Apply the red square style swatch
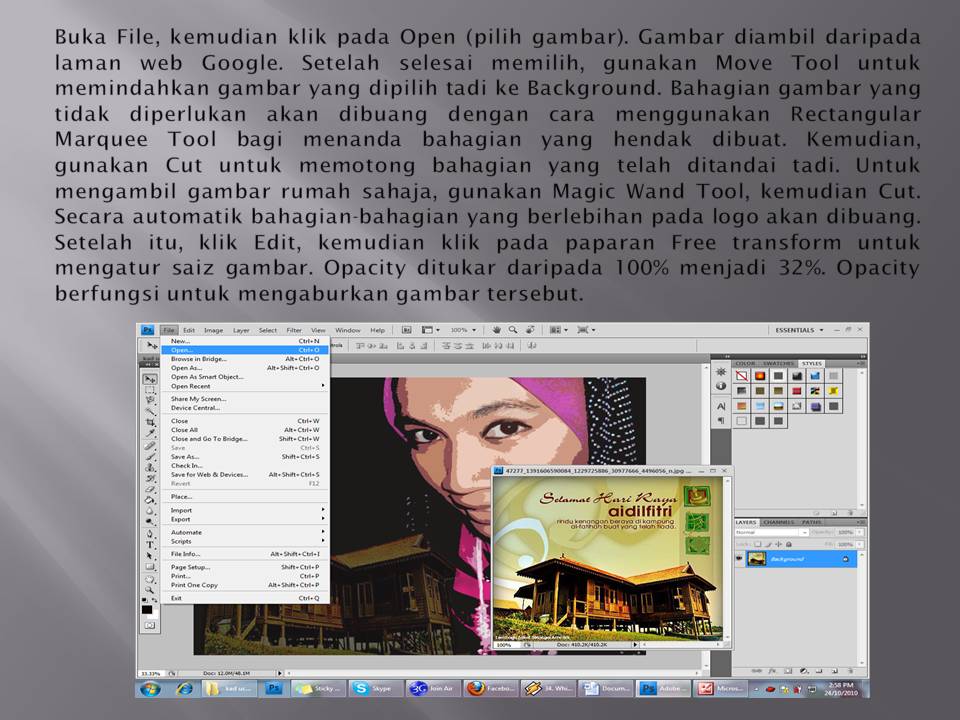Screen dimensions: 960x720 coord(797,391)
